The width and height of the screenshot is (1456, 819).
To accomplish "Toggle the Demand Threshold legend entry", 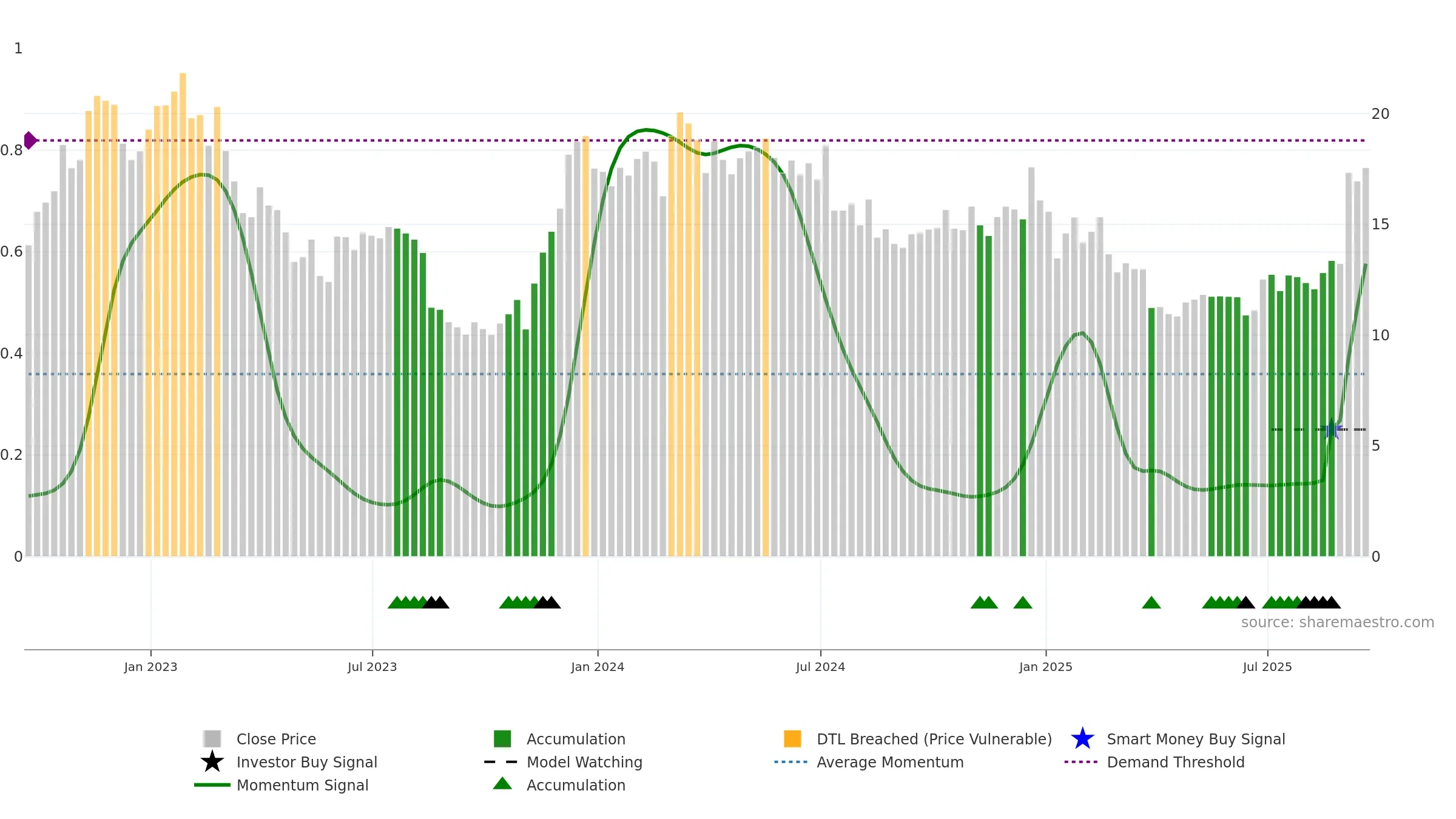I will pos(1154,762).
